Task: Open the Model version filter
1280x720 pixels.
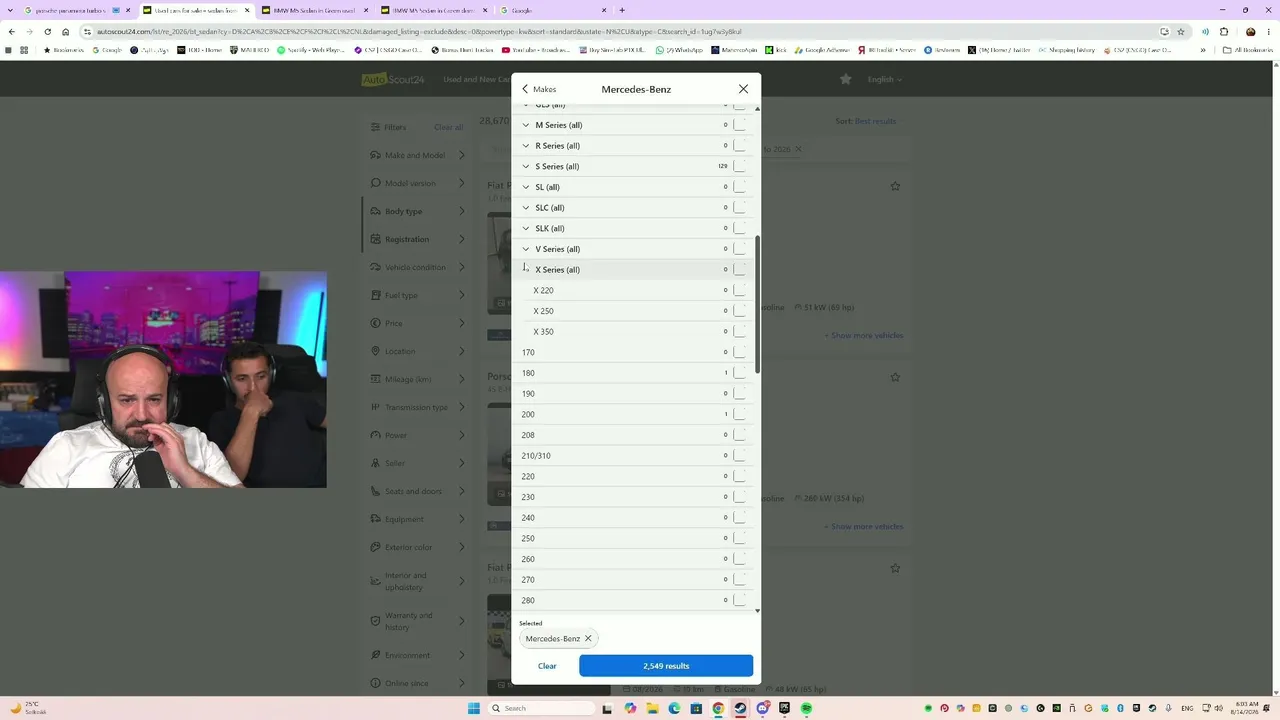Action: coord(418,183)
